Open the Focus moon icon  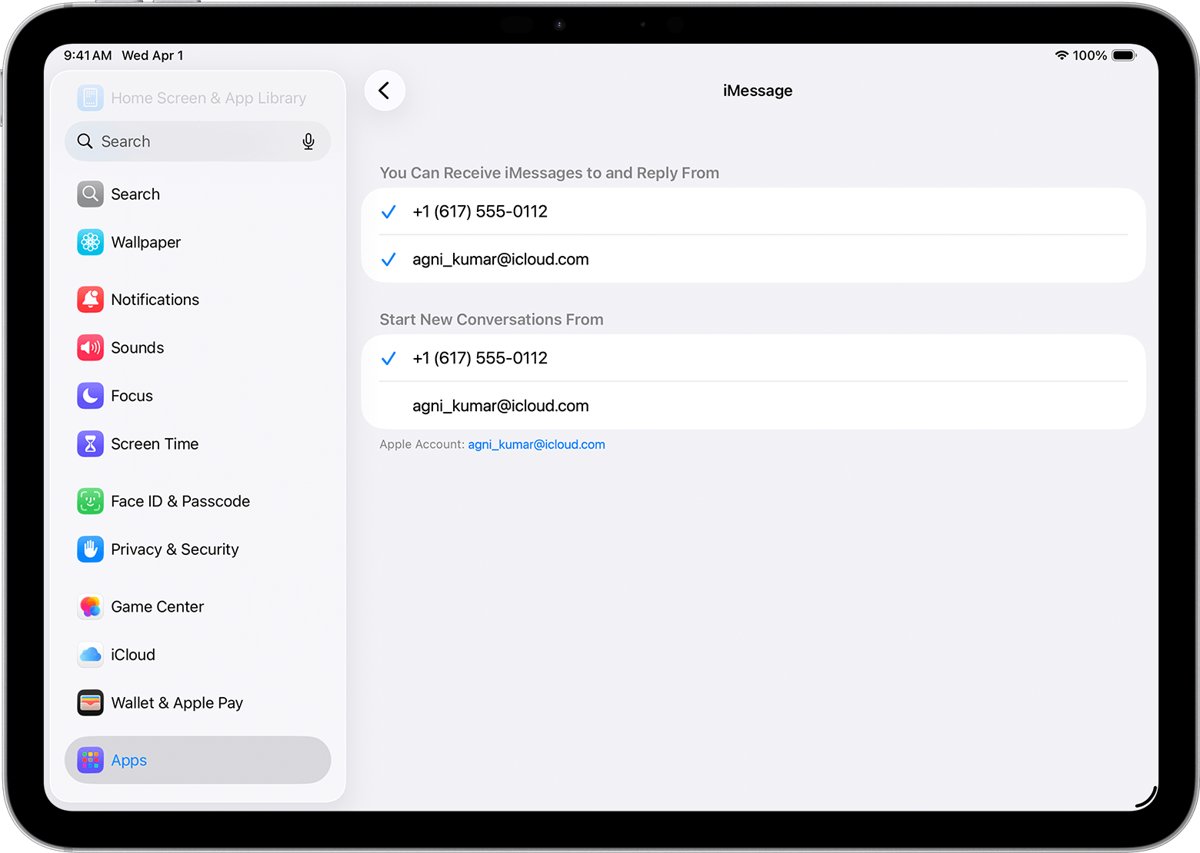91,396
